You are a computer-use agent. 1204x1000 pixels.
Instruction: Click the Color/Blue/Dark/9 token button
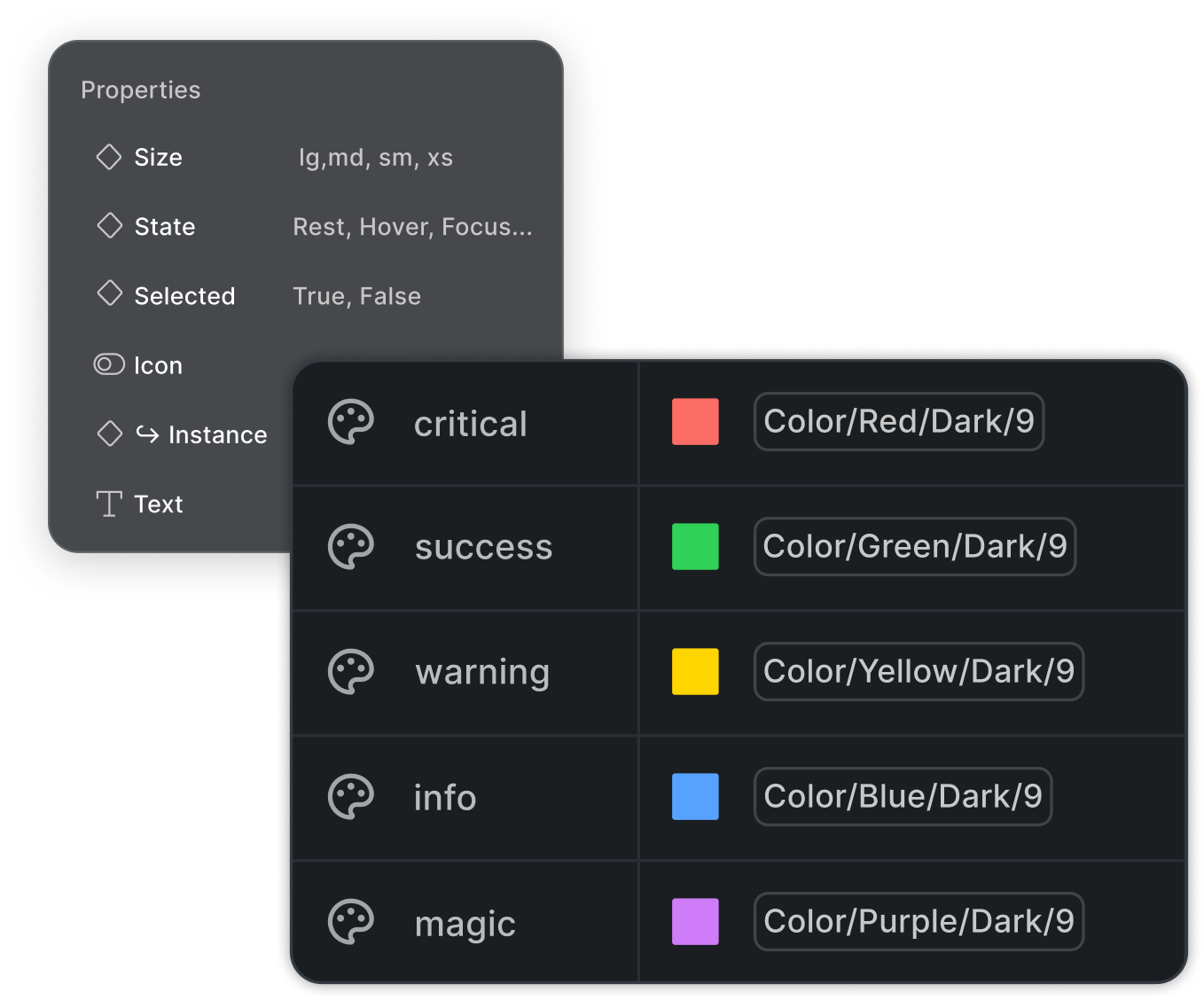[902, 797]
